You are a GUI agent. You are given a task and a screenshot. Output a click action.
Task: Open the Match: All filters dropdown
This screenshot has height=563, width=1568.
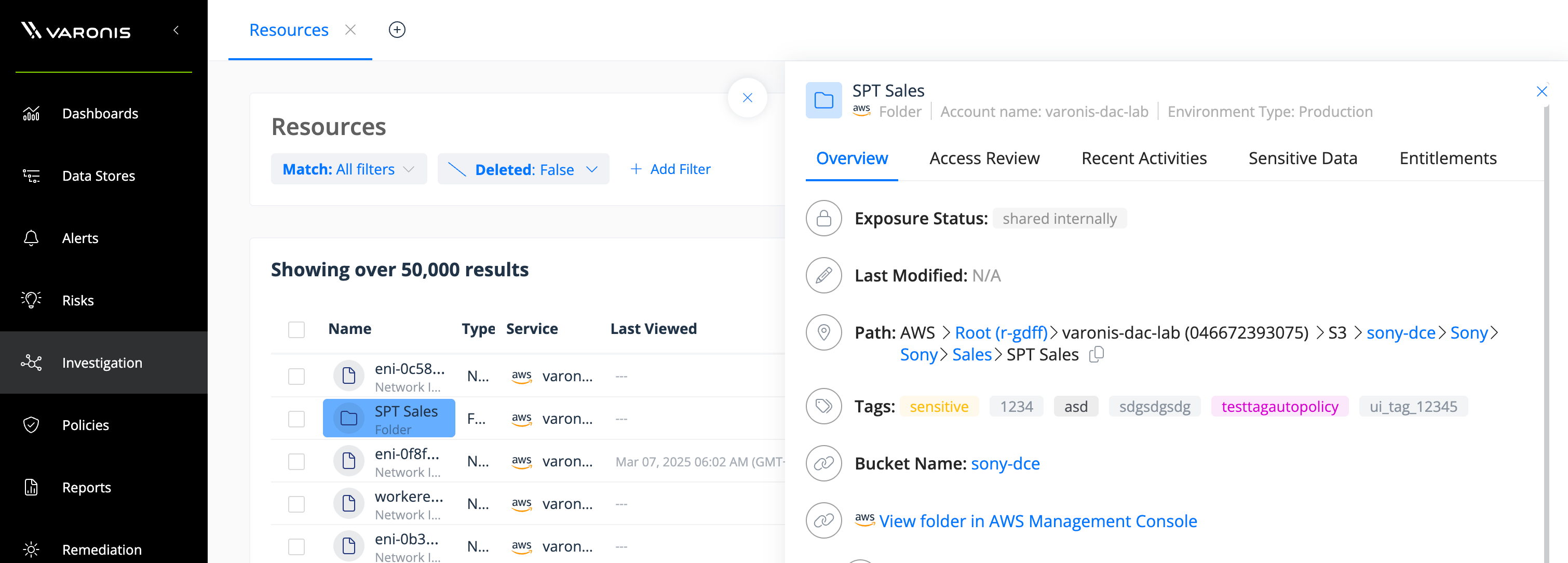tap(349, 169)
